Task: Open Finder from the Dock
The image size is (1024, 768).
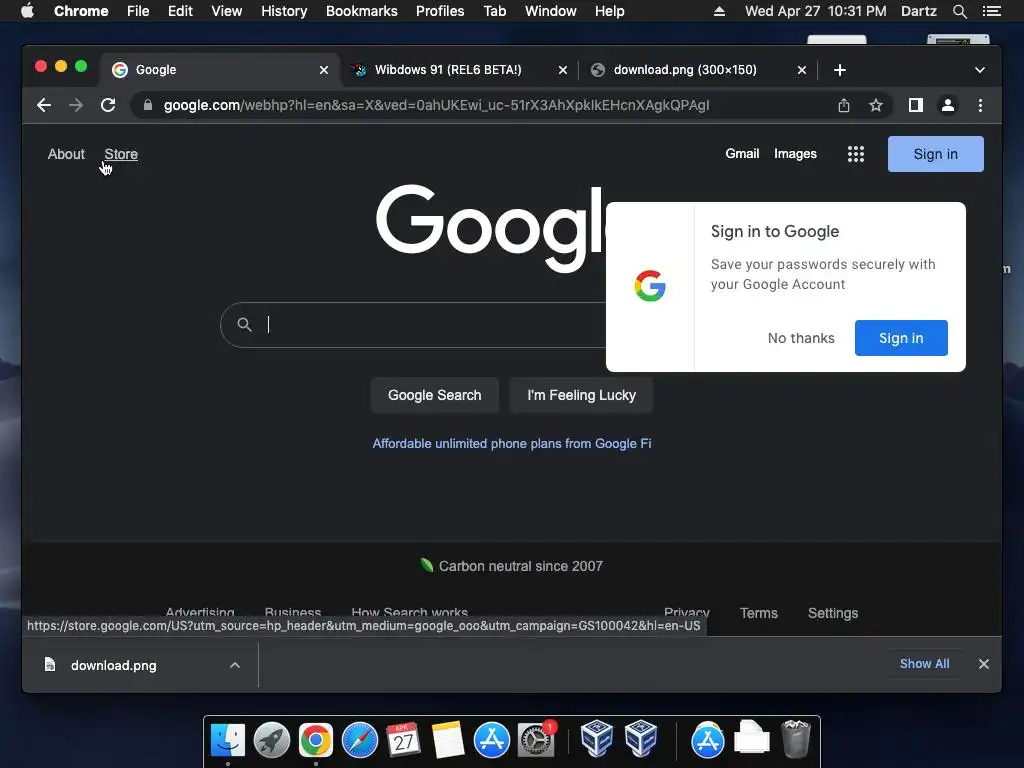Action: 228,740
